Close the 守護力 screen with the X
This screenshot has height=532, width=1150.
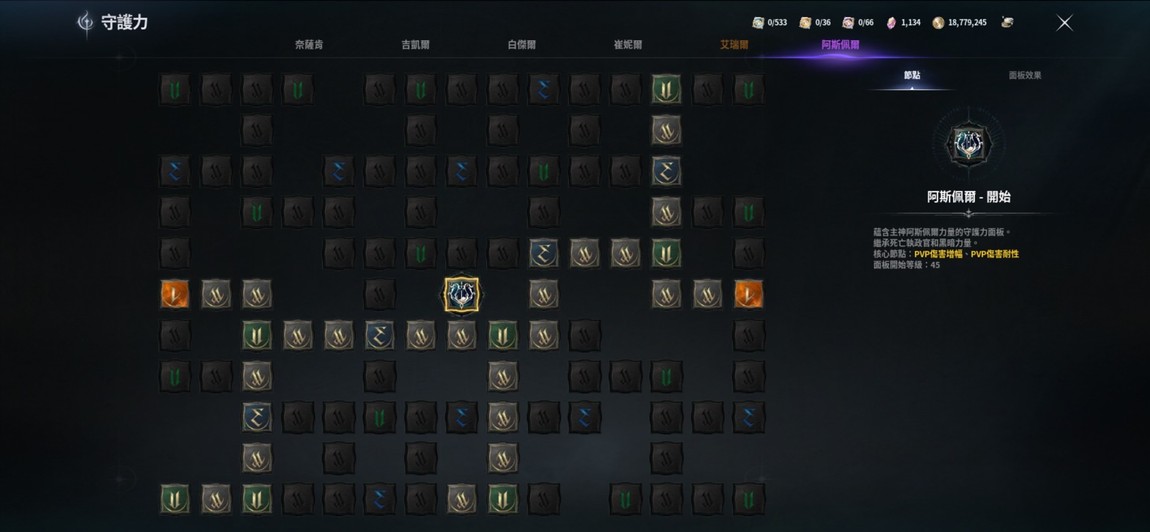click(1064, 23)
